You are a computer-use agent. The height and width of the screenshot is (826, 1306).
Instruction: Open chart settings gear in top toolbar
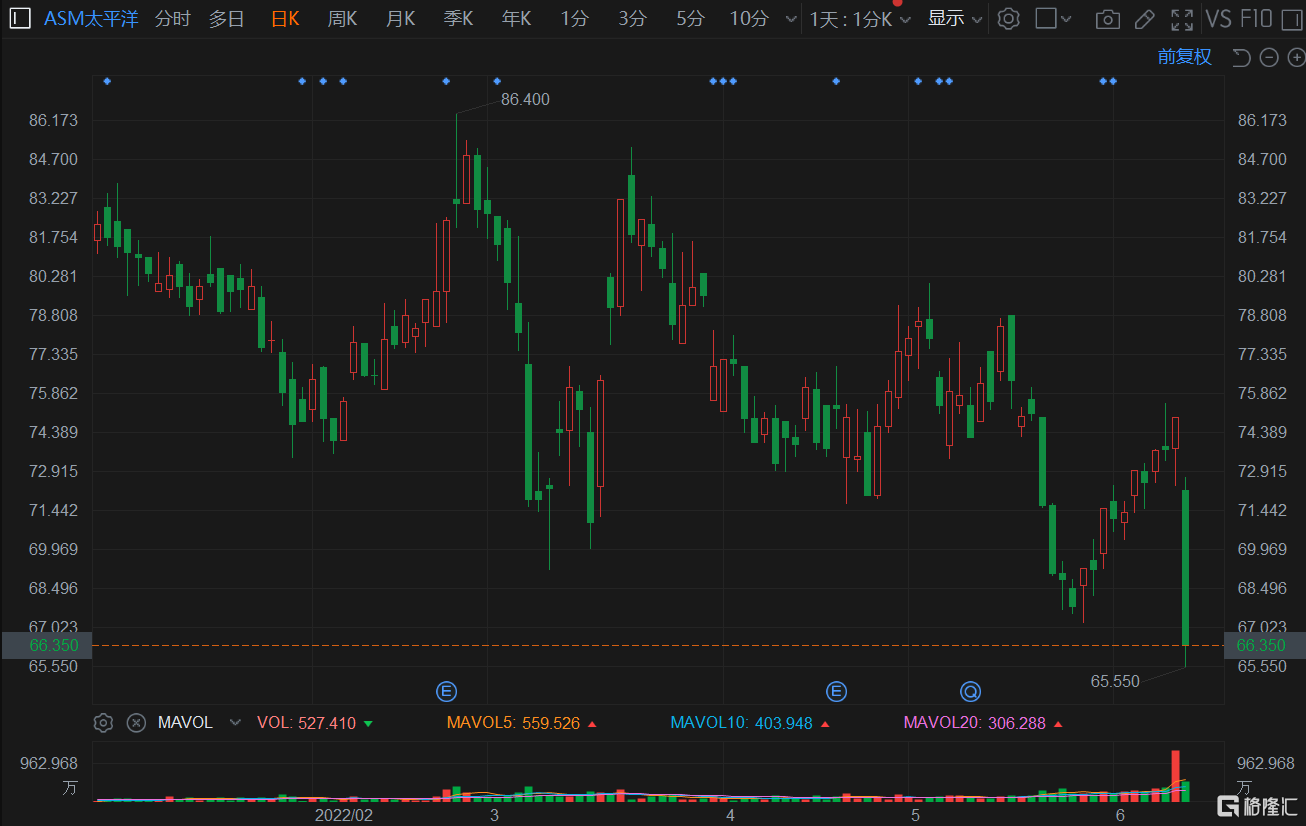pos(1008,19)
